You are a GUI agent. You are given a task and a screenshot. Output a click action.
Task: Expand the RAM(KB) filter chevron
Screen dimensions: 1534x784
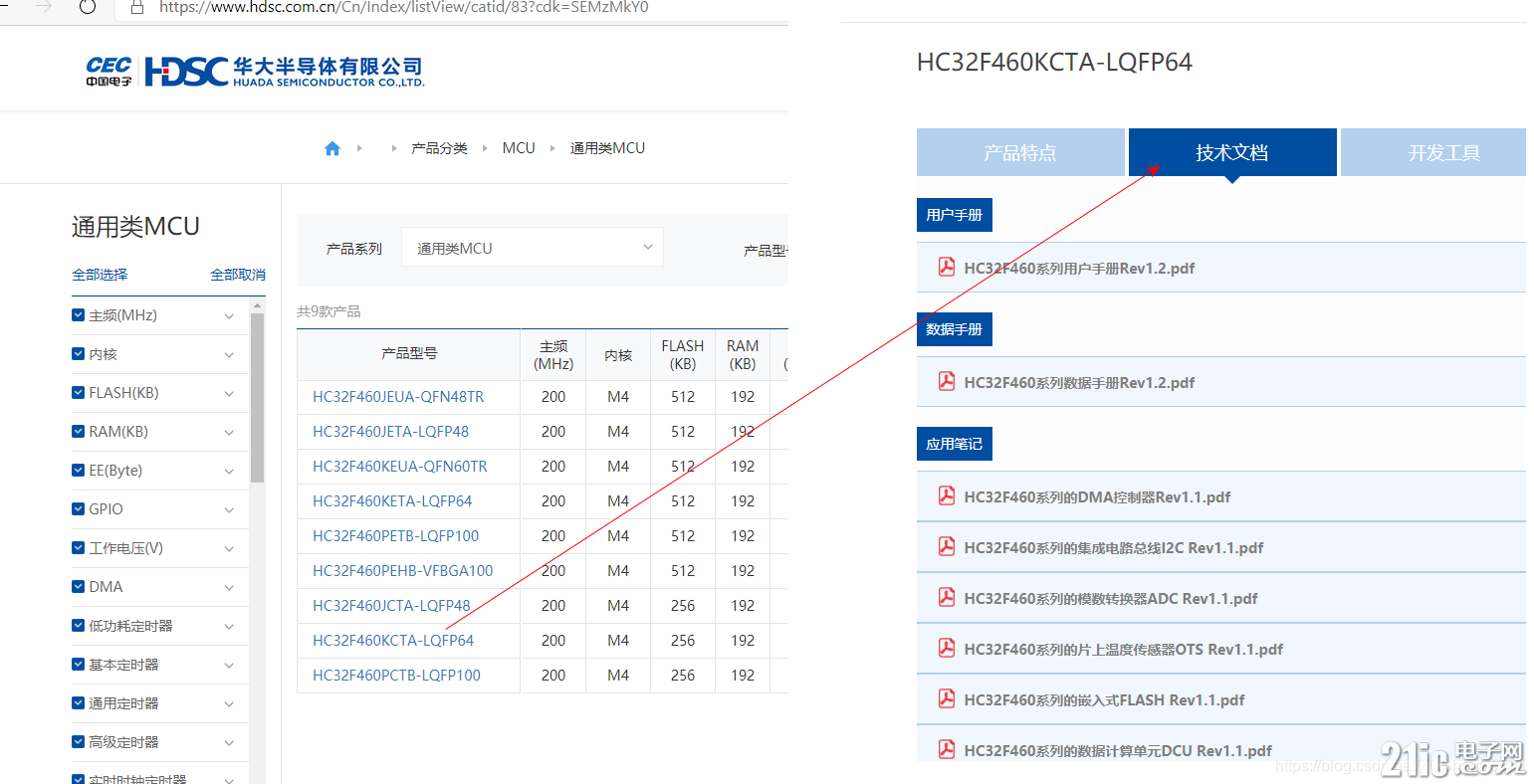click(x=229, y=433)
